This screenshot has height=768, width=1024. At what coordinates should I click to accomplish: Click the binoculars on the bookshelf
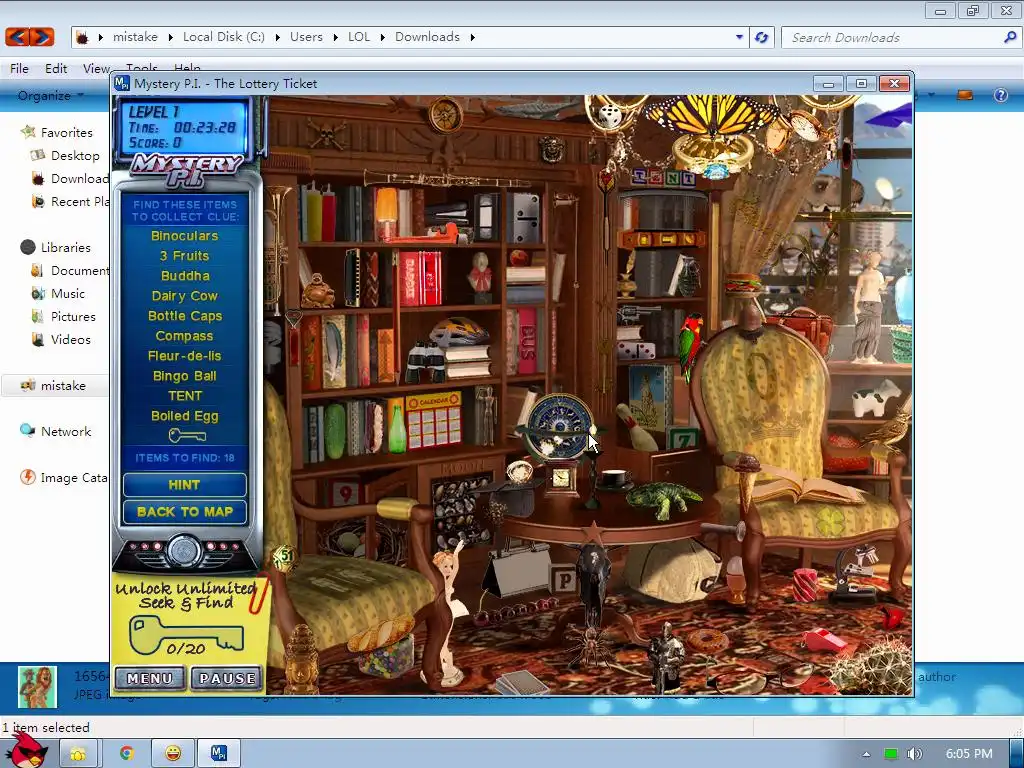pos(424,361)
